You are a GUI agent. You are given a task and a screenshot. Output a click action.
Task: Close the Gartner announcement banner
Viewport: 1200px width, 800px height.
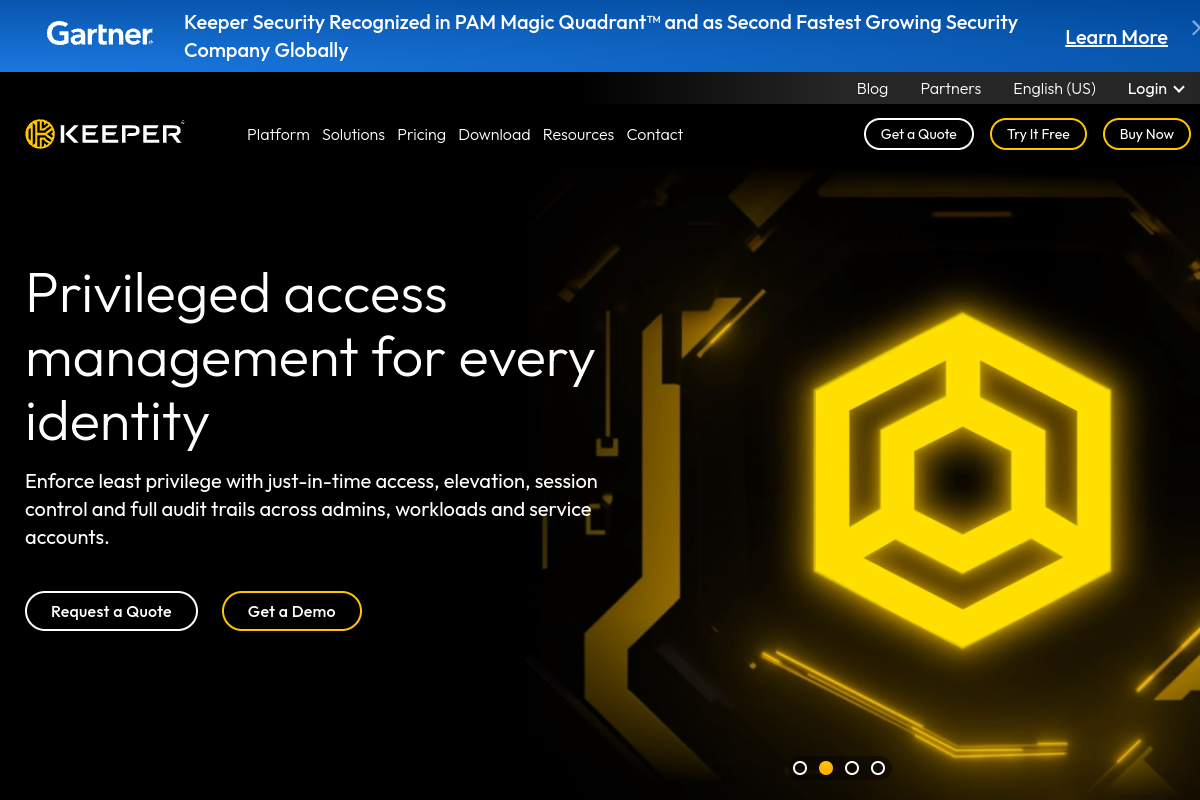(1195, 27)
